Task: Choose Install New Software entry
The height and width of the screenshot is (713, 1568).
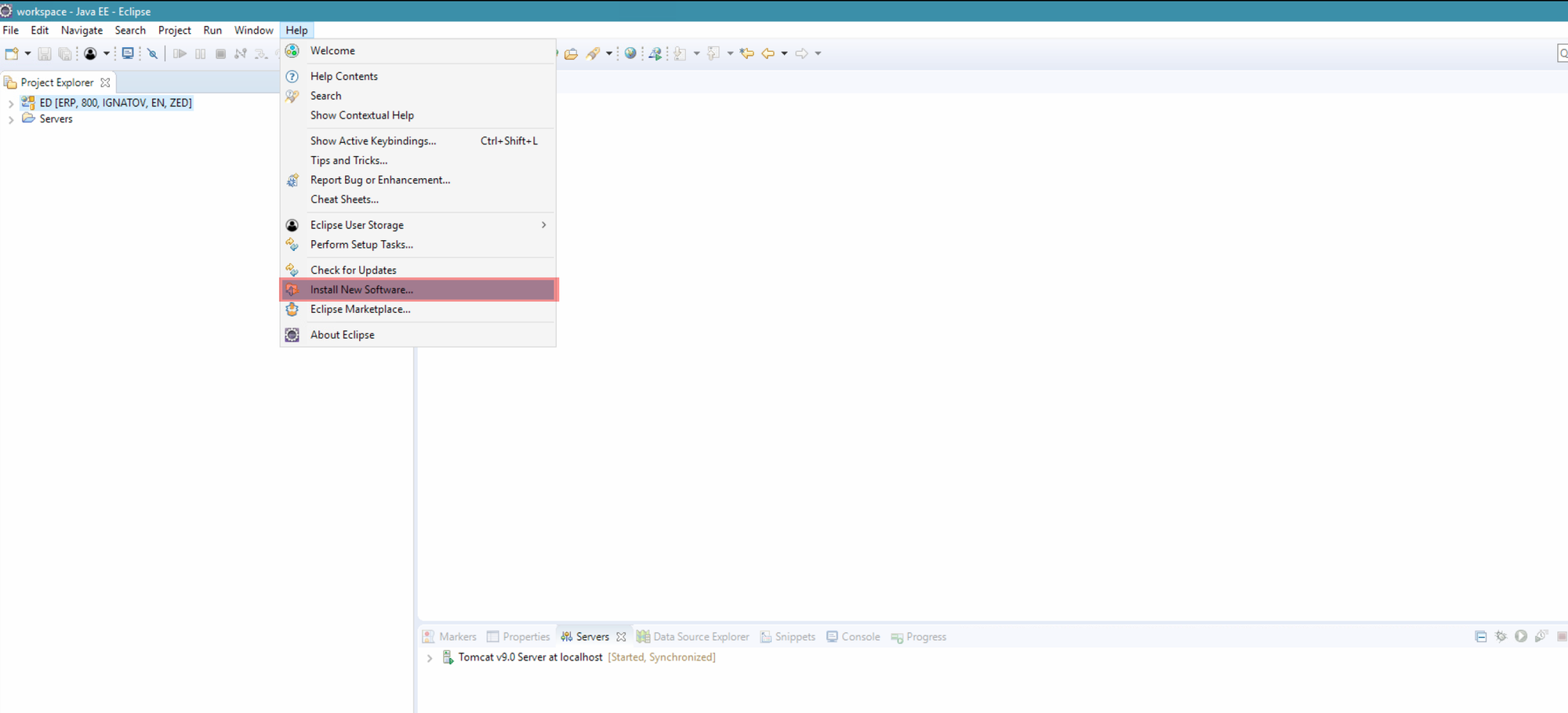Action: coord(418,289)
